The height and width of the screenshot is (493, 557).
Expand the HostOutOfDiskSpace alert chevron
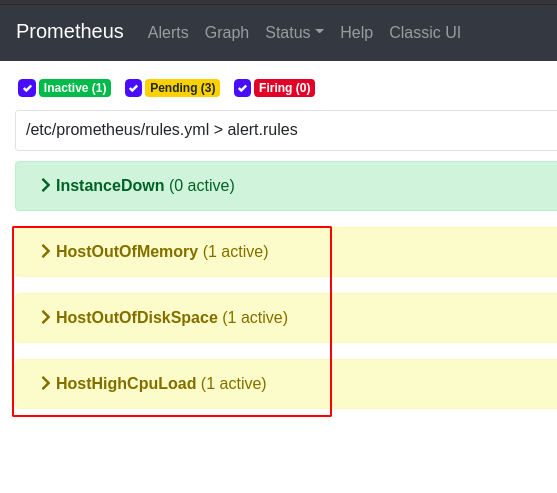click(x=45, y=317)
